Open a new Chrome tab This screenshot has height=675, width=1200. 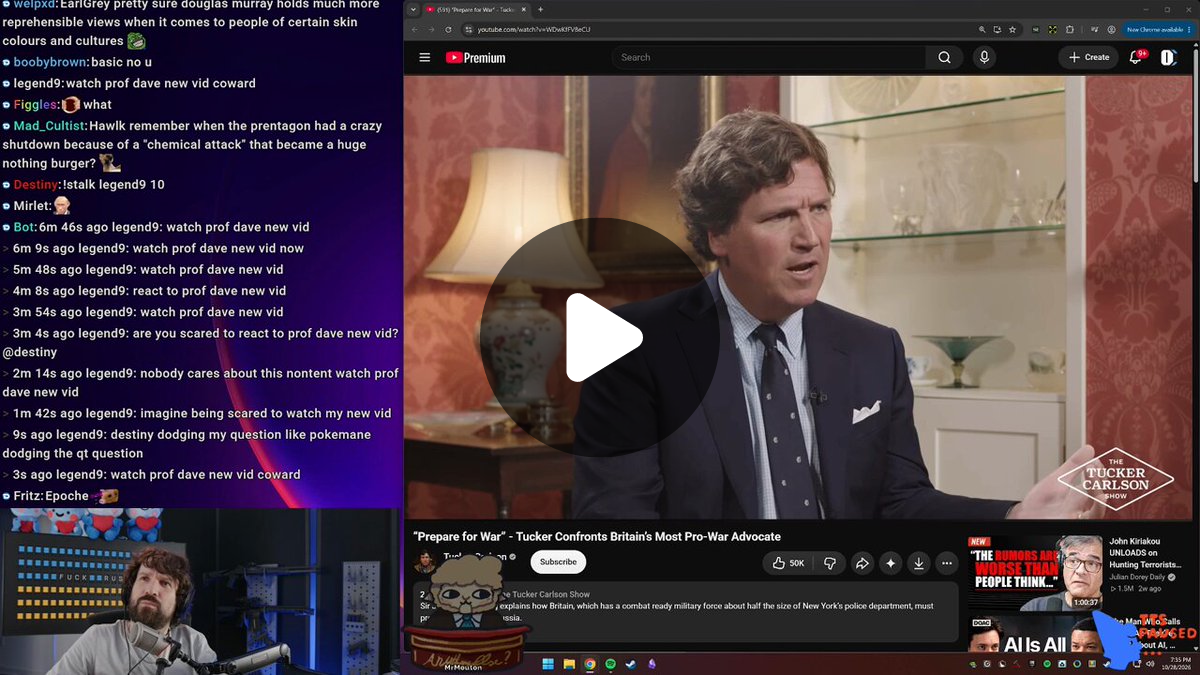(541, 9)
